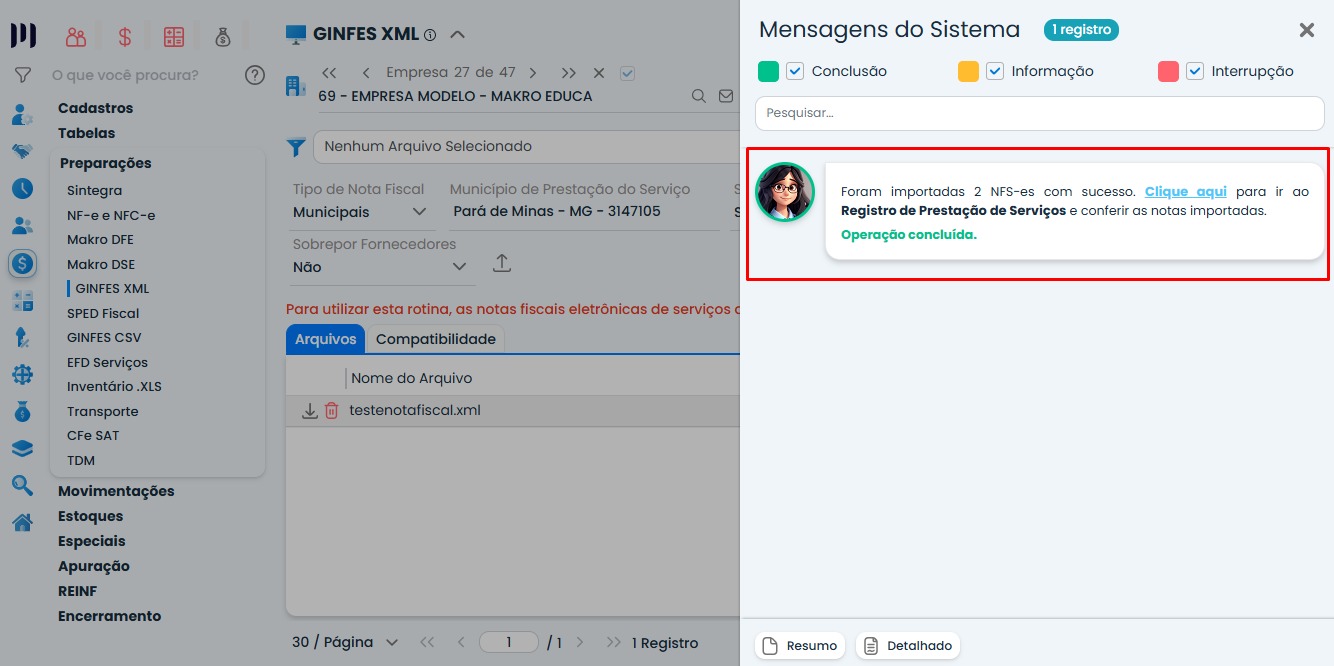
Task: Toggle the Interrupção checkbox
Action: tap(1195, 71)
